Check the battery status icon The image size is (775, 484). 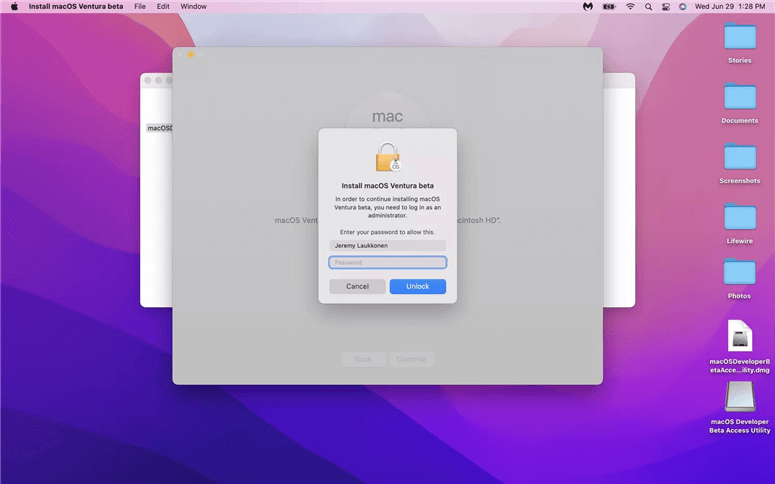coord(609,6)
